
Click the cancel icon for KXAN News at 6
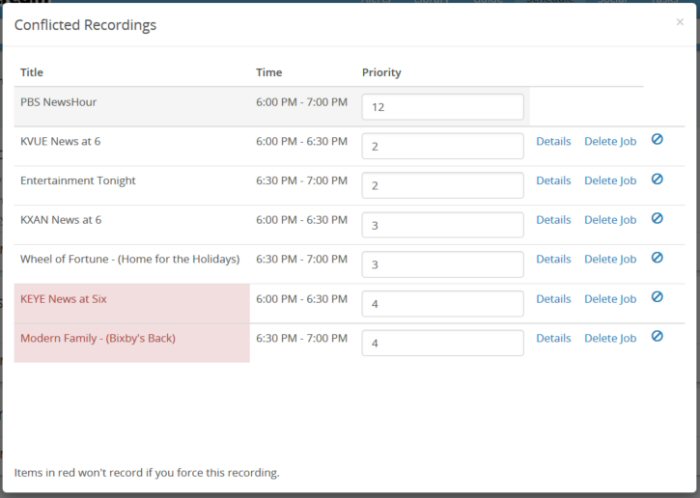pos(657,218)
